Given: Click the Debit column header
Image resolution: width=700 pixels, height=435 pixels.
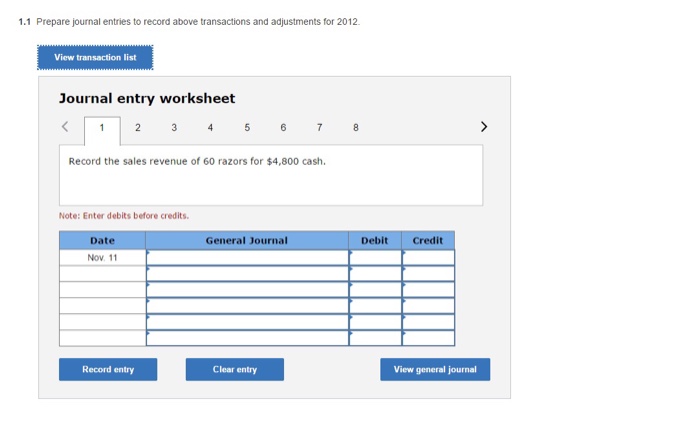Looking at the screenshot, I should [x=375, y=241].
